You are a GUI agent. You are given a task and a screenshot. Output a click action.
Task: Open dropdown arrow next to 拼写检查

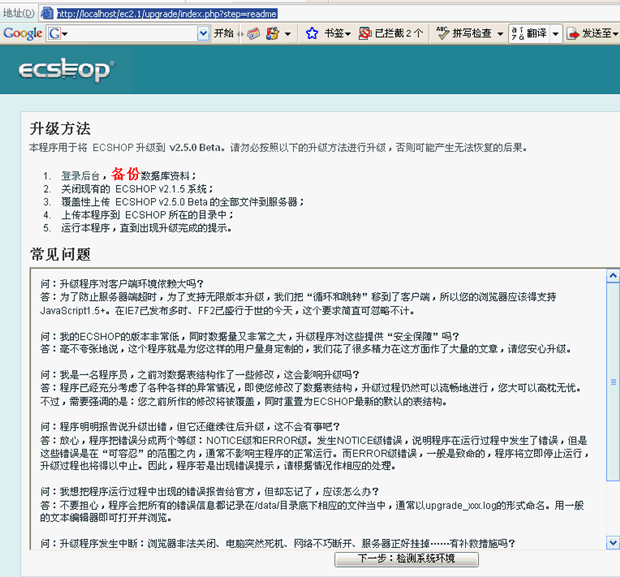tap(500, 34)
